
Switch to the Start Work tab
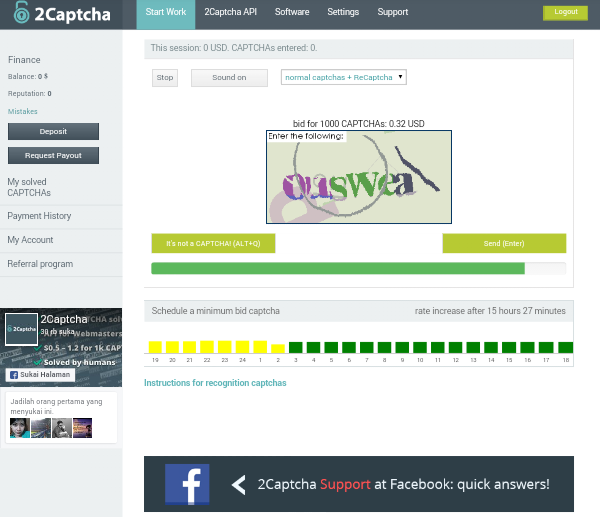tap(166, 15)
